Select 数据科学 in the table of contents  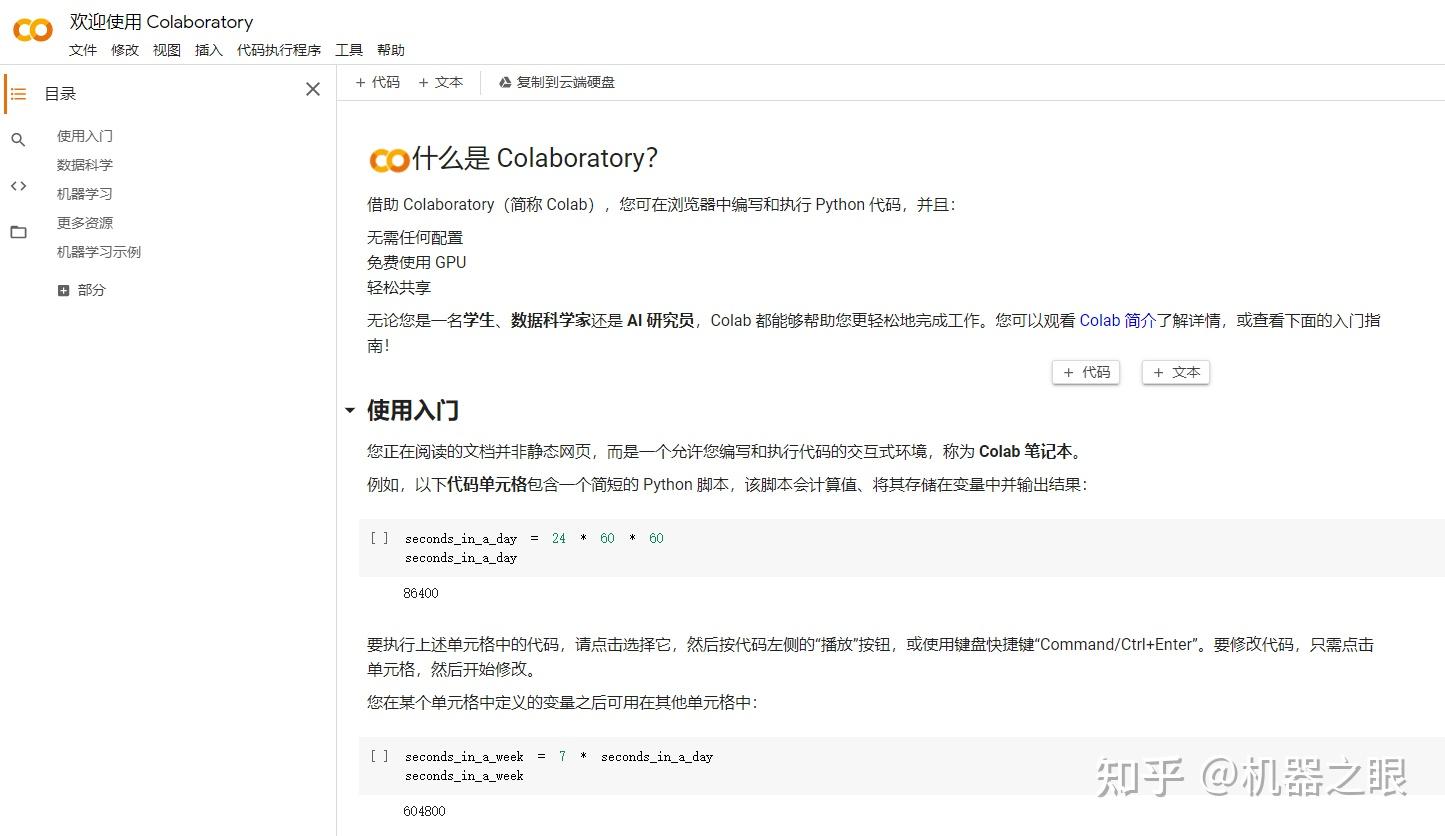[84, 164]
